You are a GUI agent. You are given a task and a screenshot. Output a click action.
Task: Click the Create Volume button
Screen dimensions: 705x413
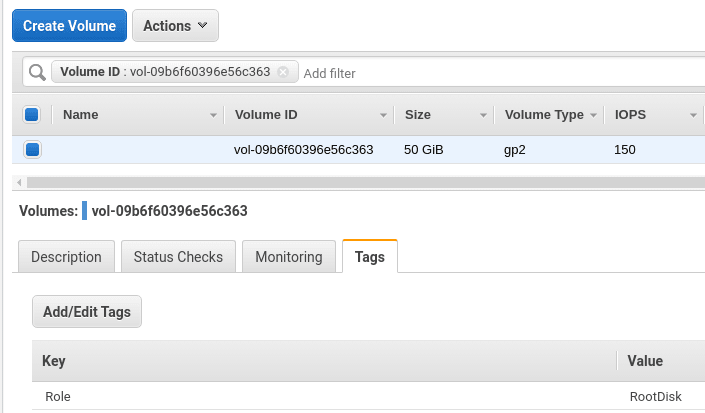[x=69, y=26]
